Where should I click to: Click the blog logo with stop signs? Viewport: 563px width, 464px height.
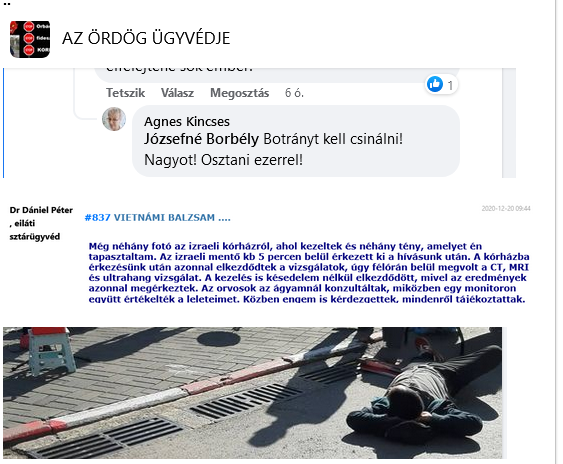(x=30, y=39)
